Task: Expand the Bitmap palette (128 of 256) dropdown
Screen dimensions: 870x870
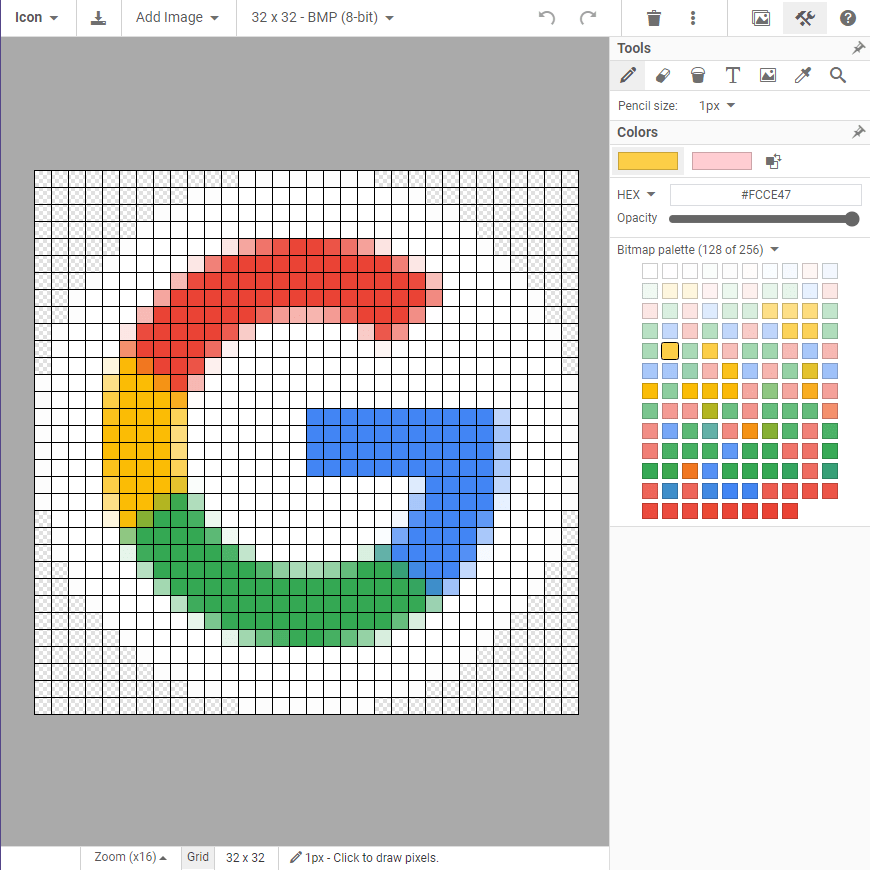Action: tap(698, 250)
